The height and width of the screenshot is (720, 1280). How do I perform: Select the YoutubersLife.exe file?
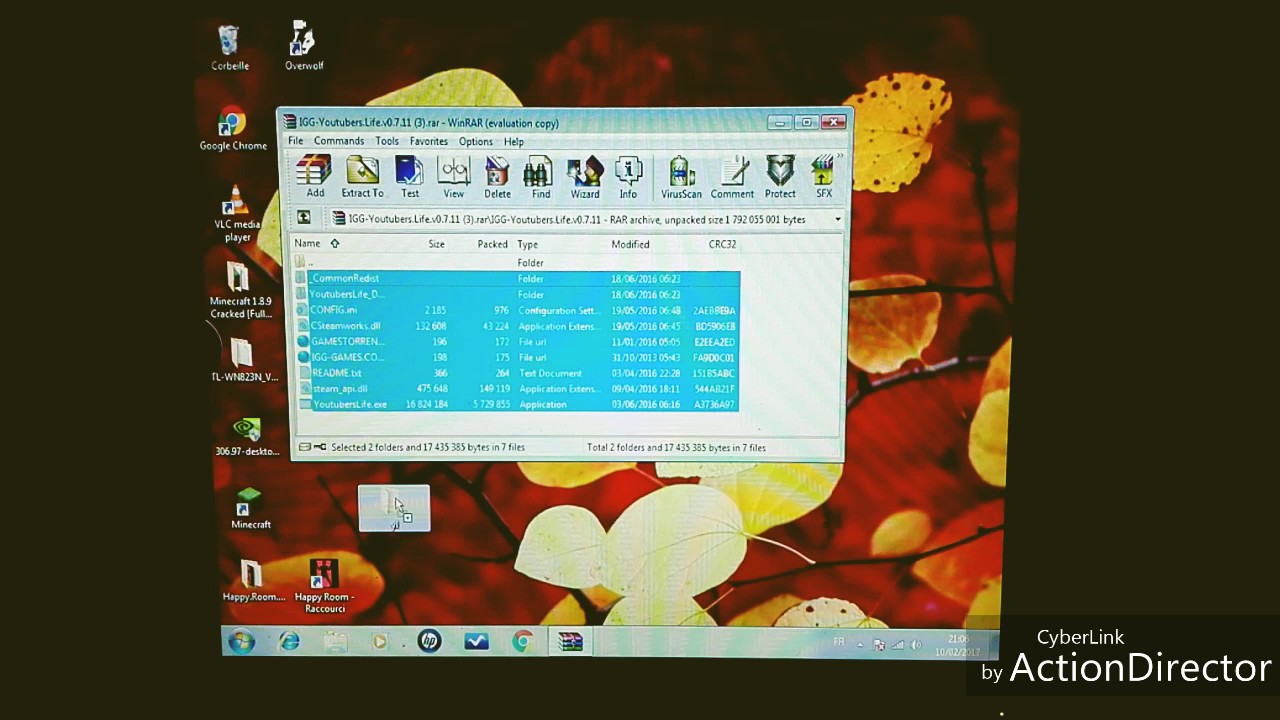pyautogui.click(x=517, y=404)
